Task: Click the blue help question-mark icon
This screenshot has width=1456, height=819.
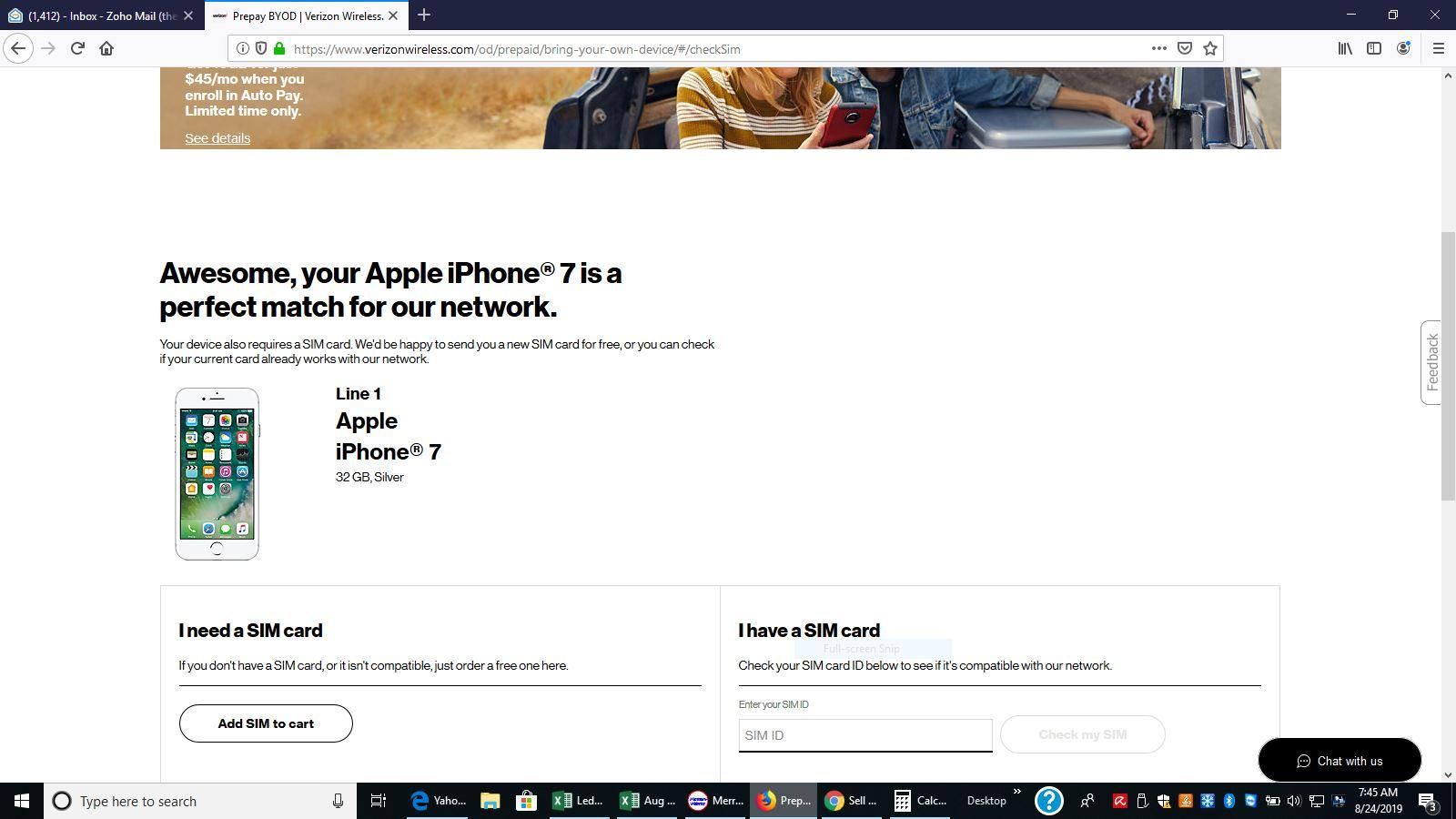Action: [1049, 801]
